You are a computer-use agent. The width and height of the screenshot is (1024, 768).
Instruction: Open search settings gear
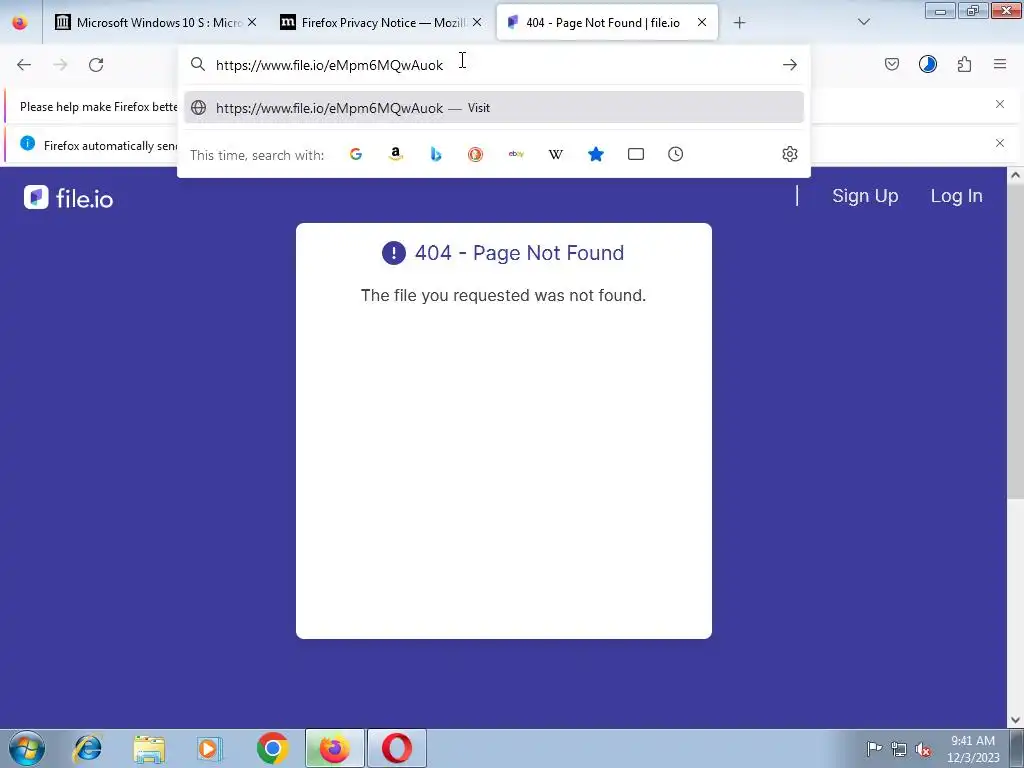790,154
